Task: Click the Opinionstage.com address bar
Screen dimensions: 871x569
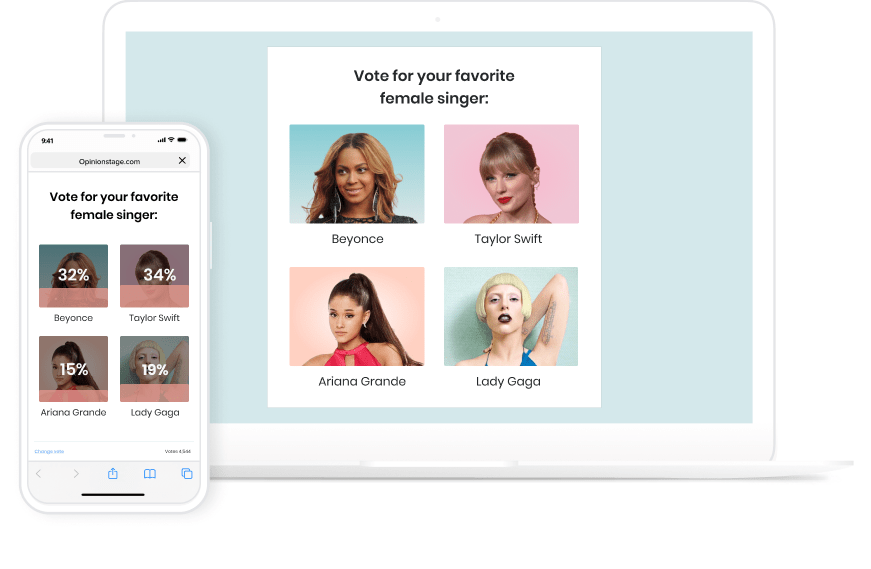Action: click(x=110, y=160)
